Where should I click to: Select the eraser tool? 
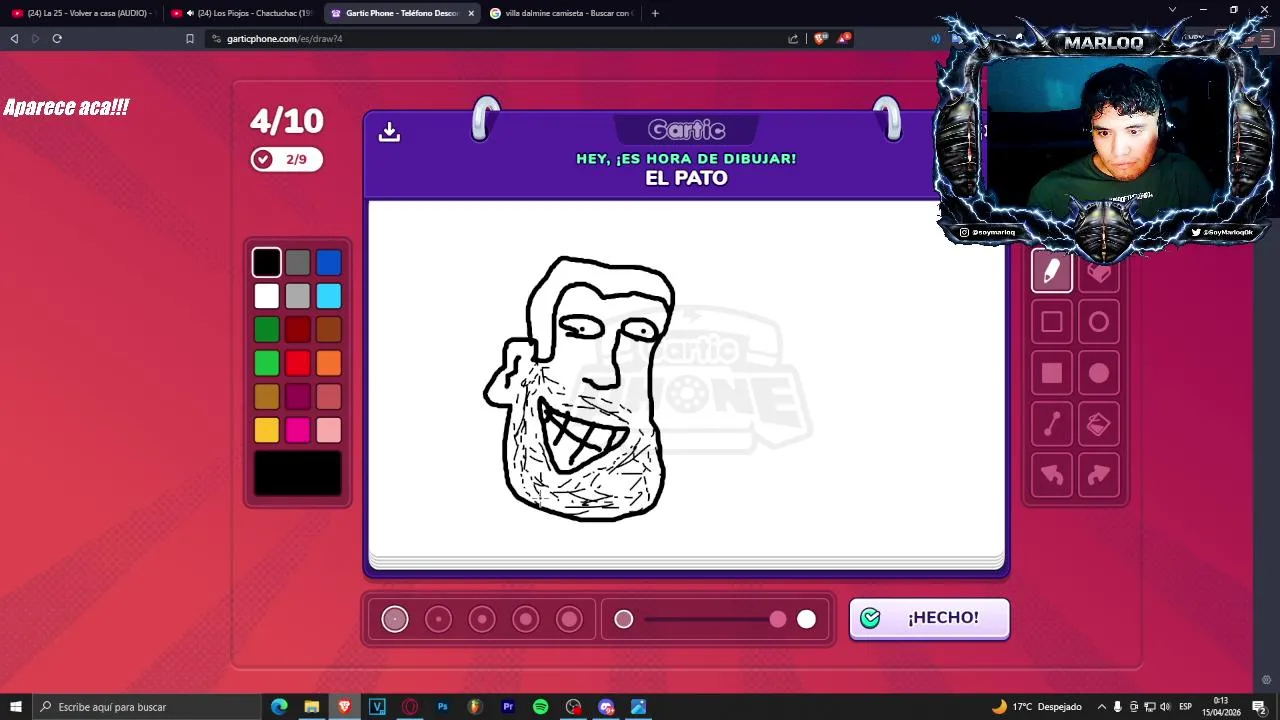coord(1099,271)
